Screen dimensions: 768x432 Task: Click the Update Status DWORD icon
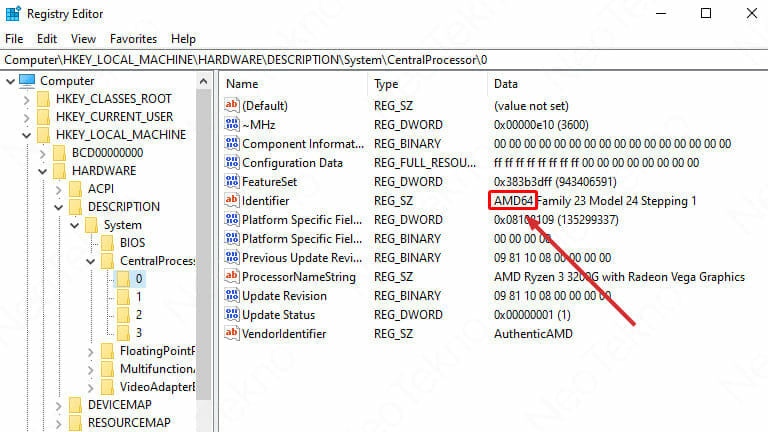click(232, 314)
